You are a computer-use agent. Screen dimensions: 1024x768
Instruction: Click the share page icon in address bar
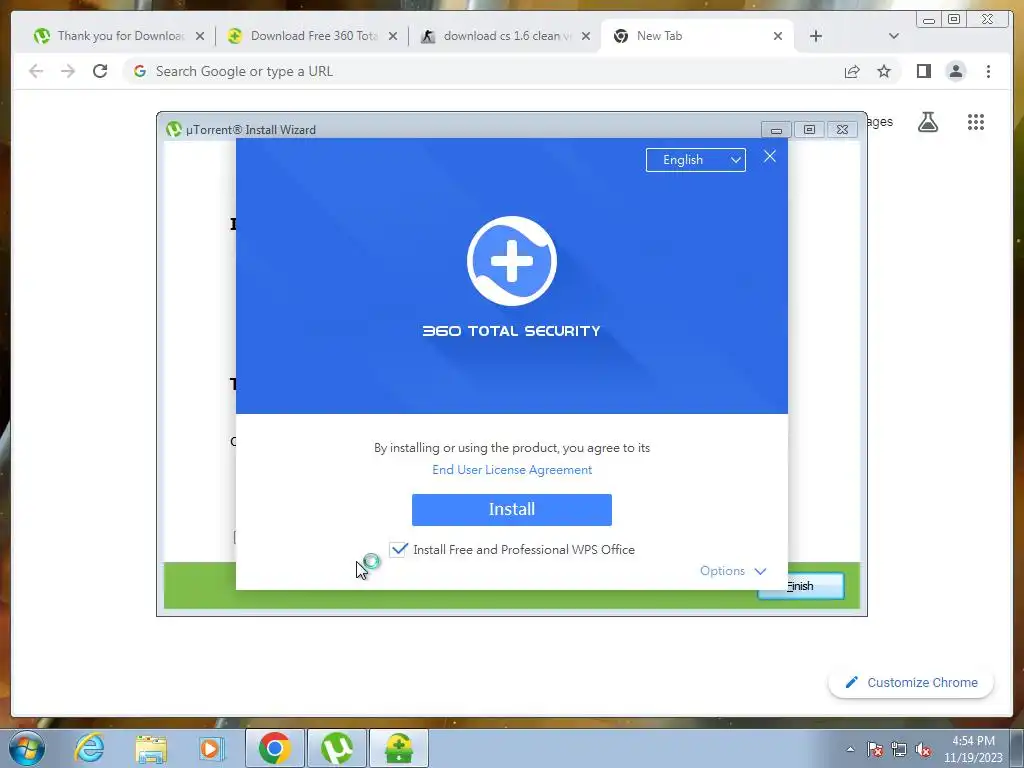(852, 71)
